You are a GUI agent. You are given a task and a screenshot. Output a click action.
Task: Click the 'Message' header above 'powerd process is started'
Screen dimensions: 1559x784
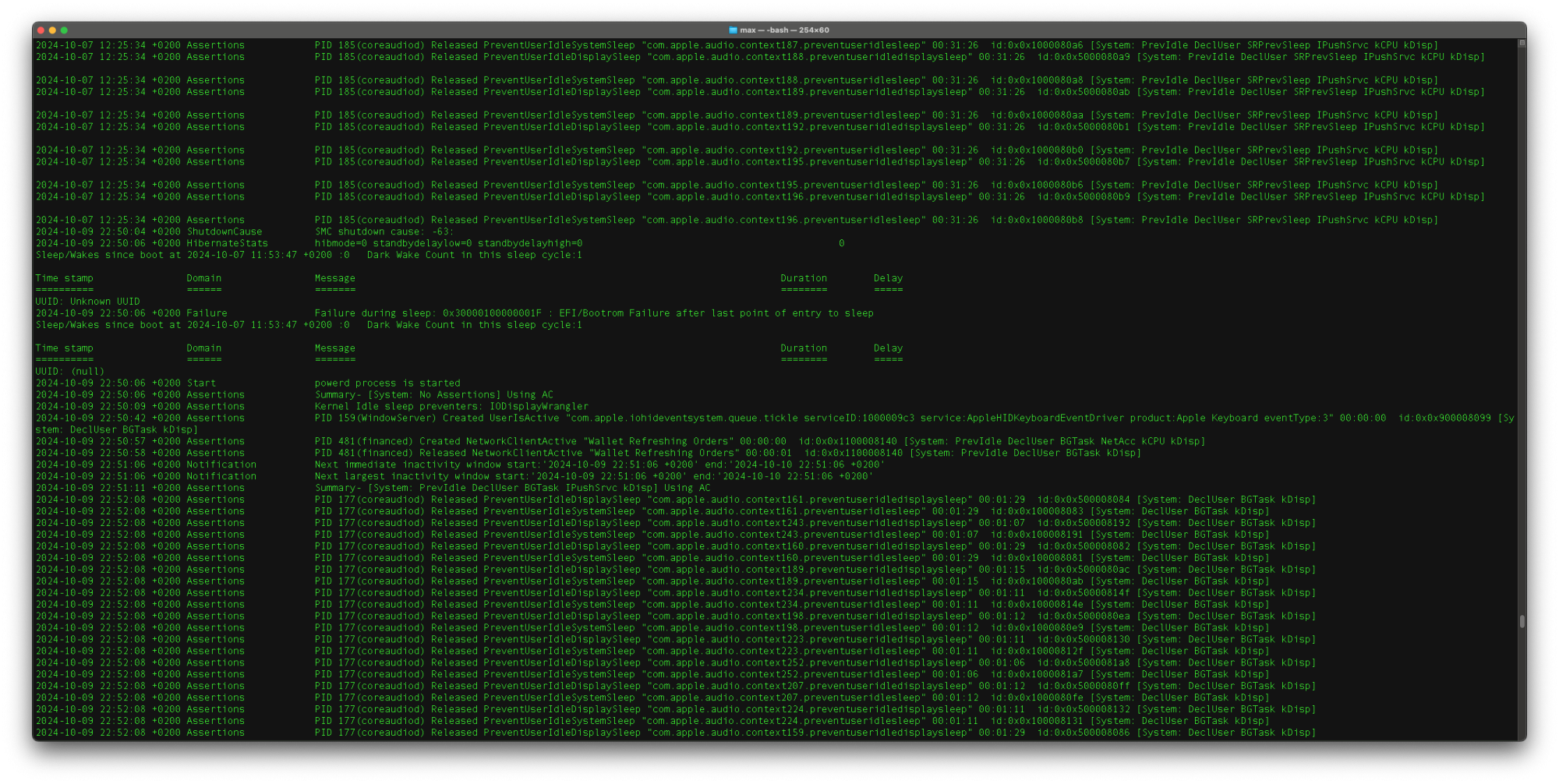[x=335, y=348]
